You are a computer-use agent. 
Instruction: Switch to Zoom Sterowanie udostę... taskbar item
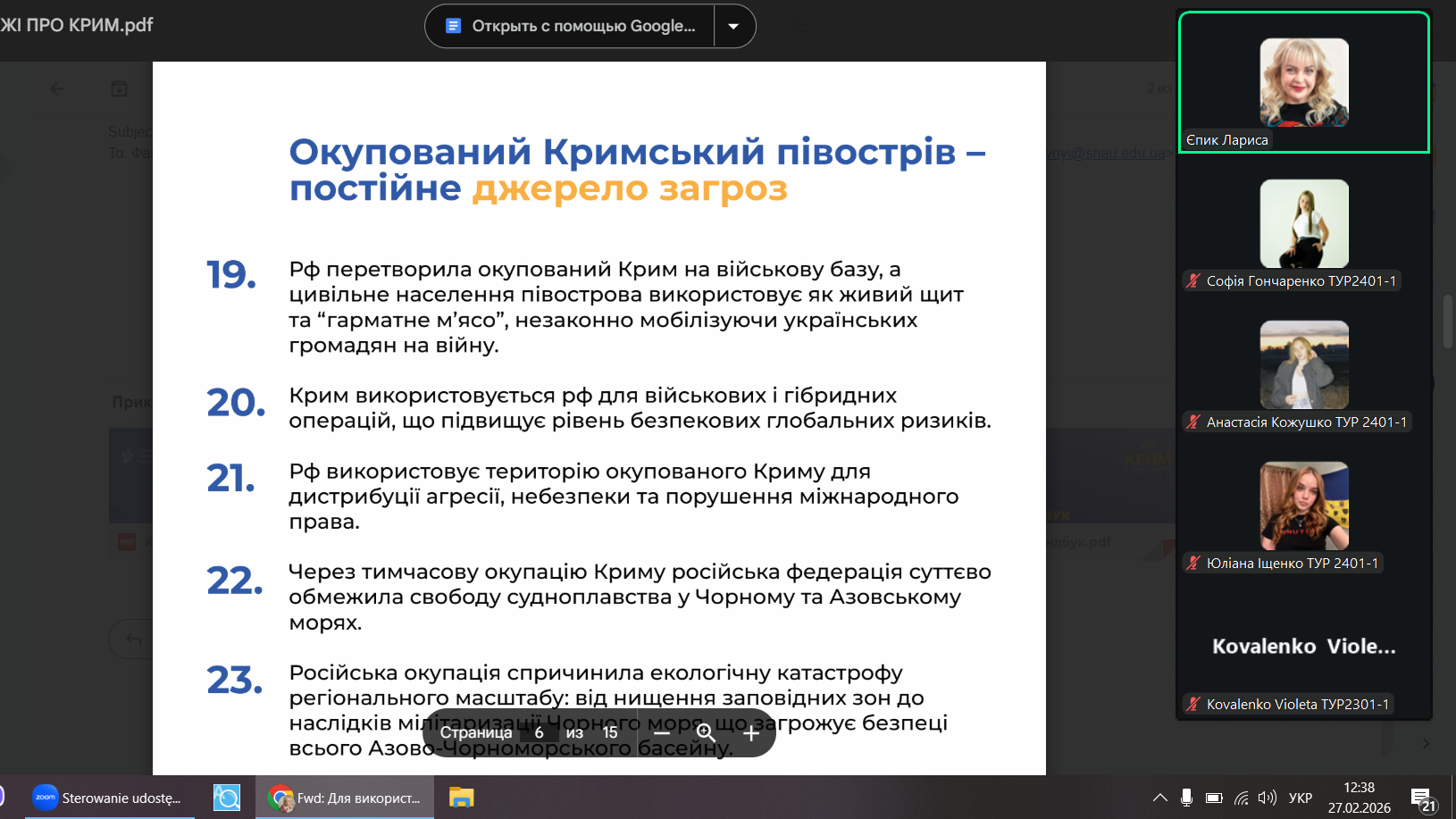pyautogui.click(x=107, y=798)
